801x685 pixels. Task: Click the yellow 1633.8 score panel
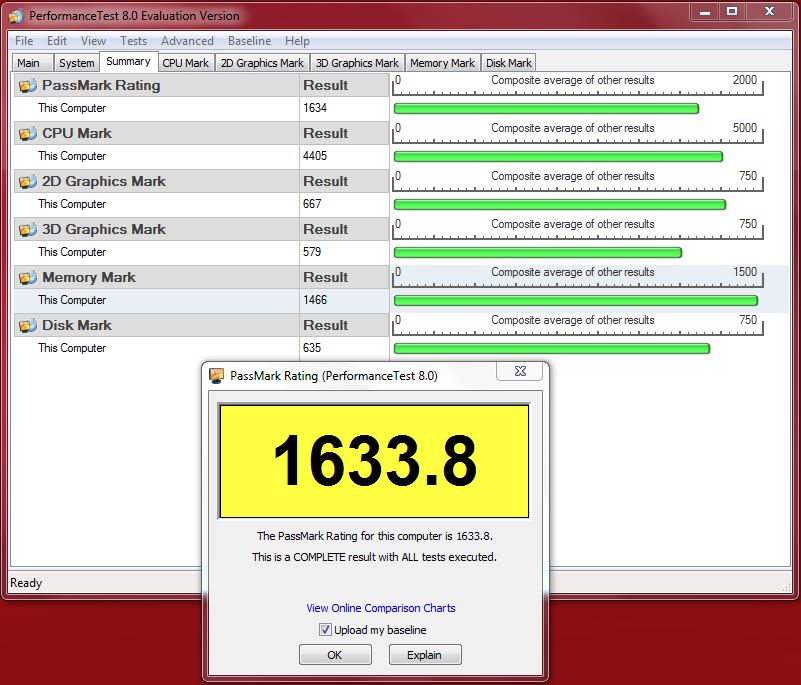(x=374, y=461)
